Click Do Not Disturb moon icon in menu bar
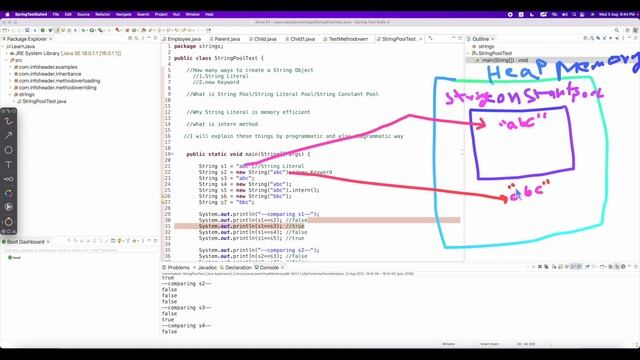 click(532, 14)
